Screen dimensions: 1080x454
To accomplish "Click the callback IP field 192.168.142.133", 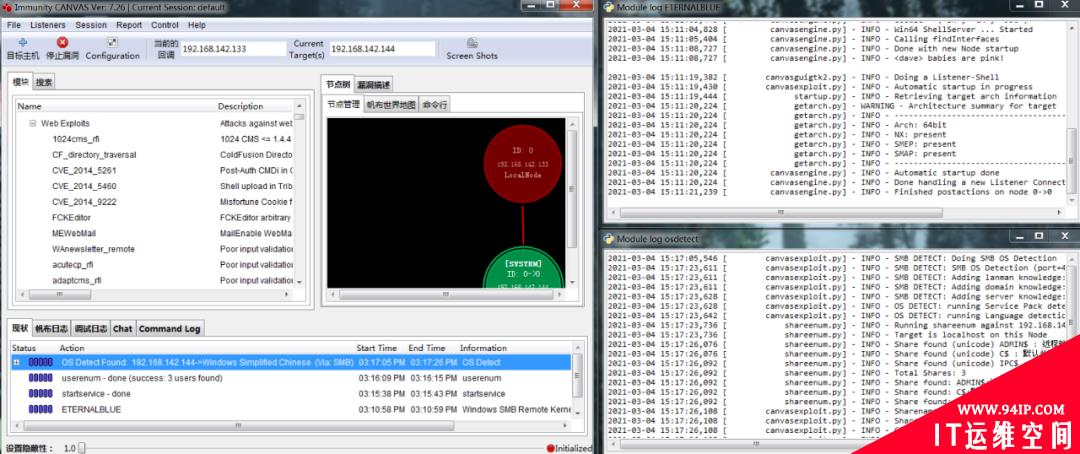I will pyautogui.click(x=233, y=49).
